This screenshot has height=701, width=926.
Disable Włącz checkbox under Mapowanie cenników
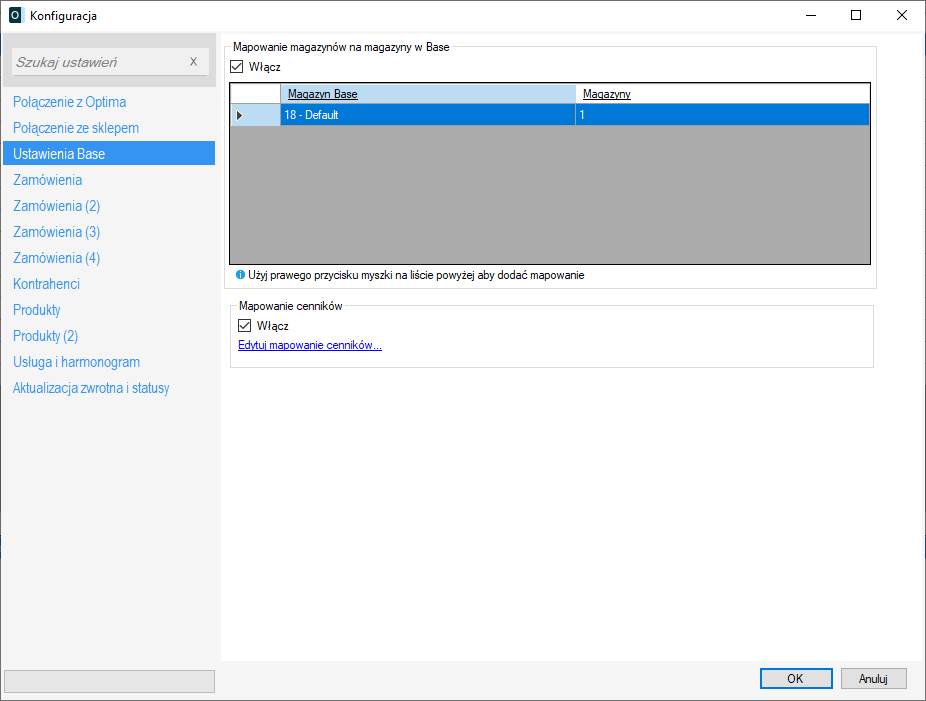click(244, 326)
